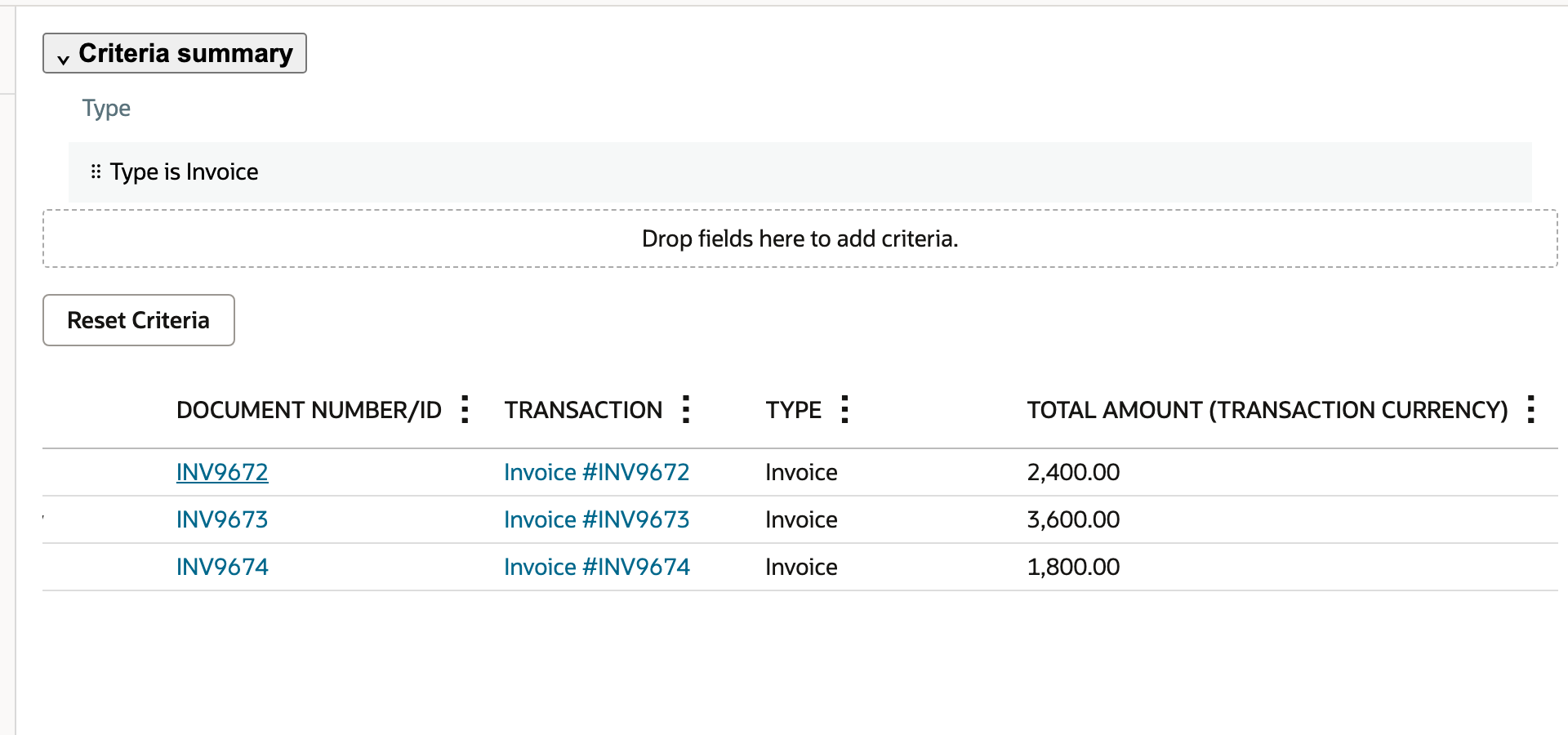
Task: Open document INV9673 link
Action: pos(222,519)
